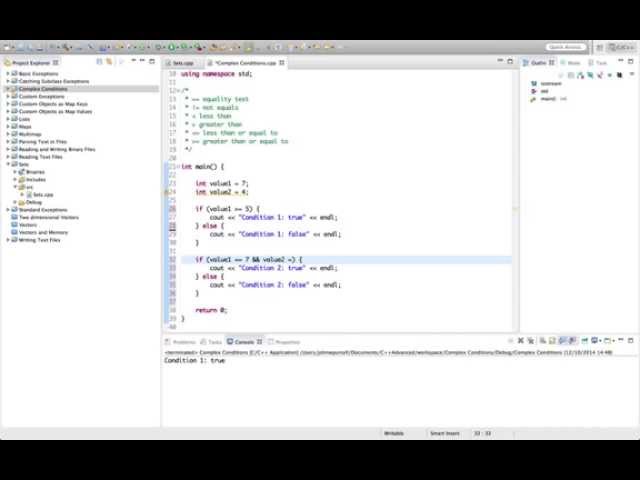Open the Outline view tab
Image resolution: width=640 pixels, height=480 pixels.
click(x=539, y=62)
